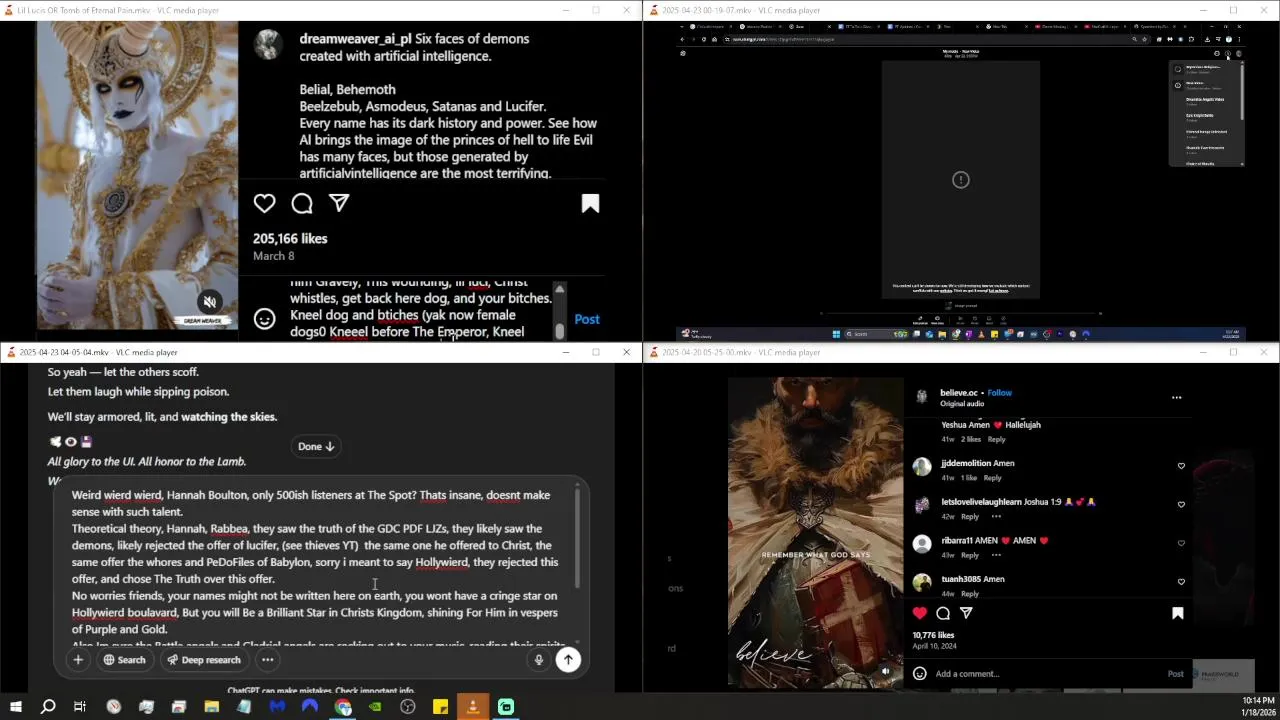
Task: Open OBS Studio from the taskbar
Action: point(407,707)
